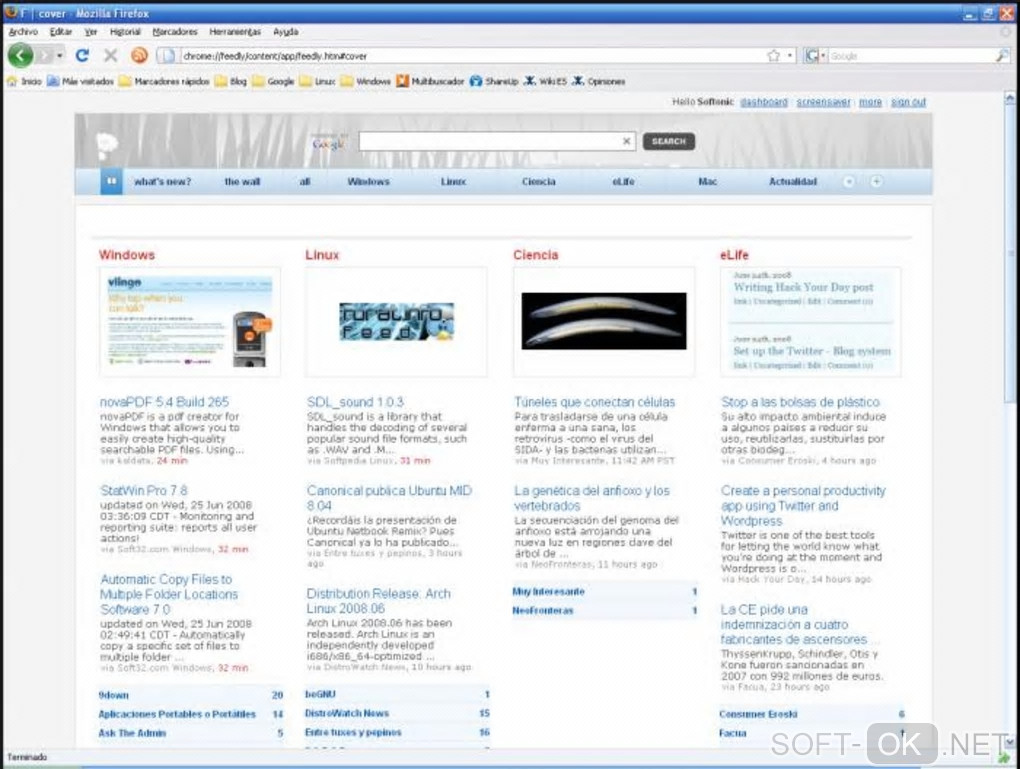The width and height of the screenshot is (1020, 769).
Task: Click the page scrollbar up arrow
Action: pos(1010,99)
